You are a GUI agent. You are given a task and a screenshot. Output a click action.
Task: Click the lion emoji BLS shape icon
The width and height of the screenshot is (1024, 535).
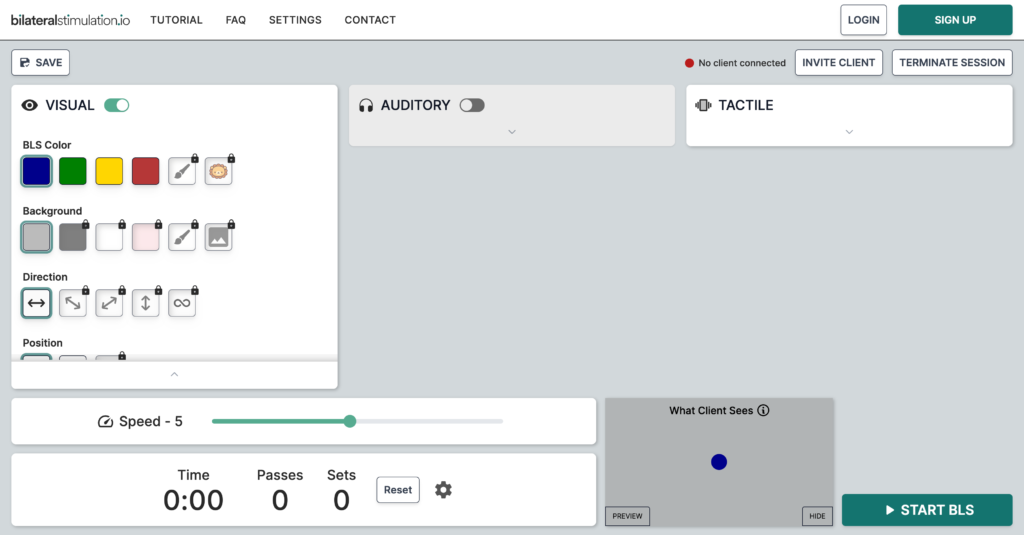point(218,171)
